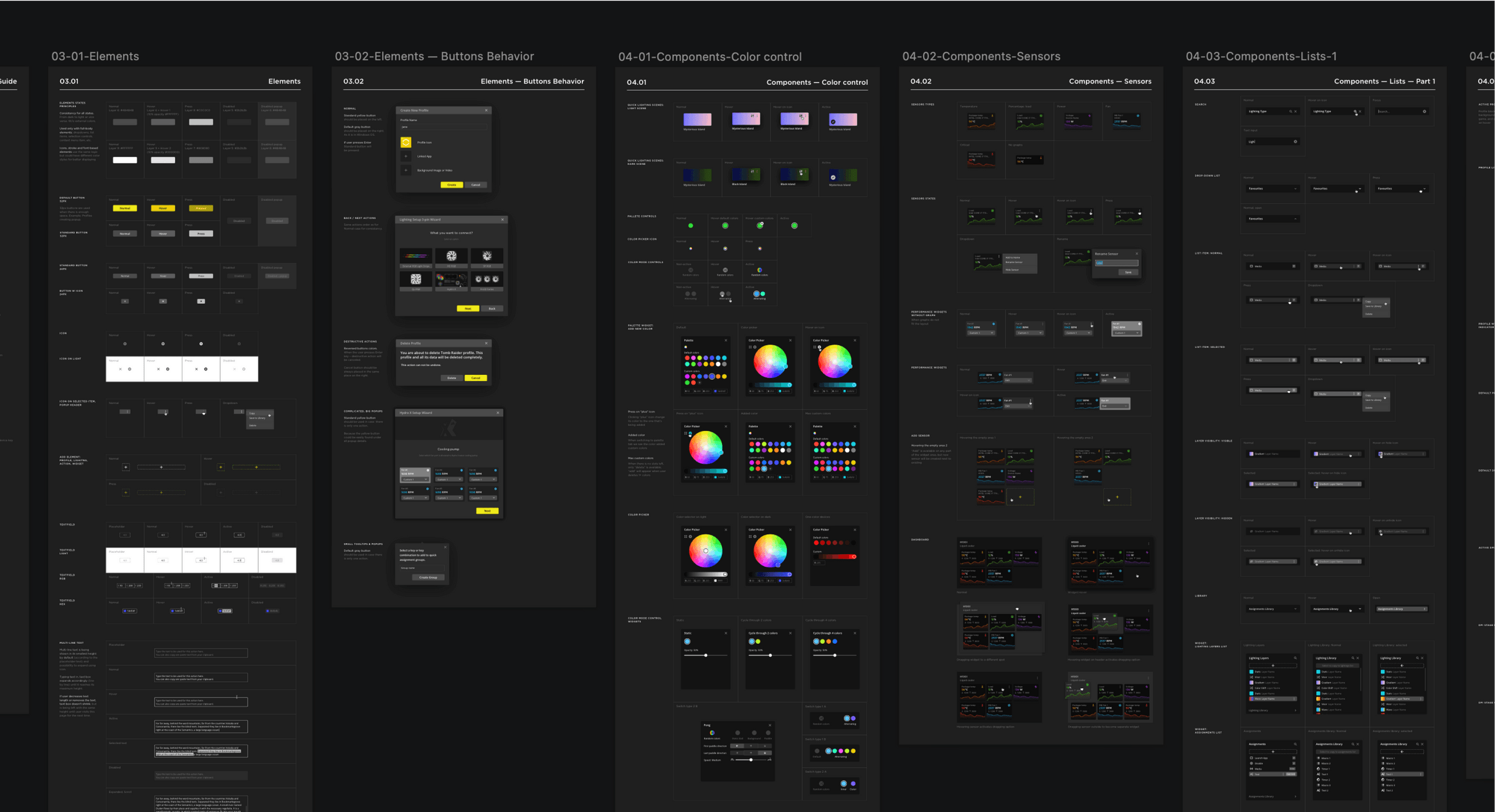Image resolution: width=1495 pixels, height=812 pixels.
Task: Click search magnifier in Normal Lighting Type field
Action: coord(1290,111)
